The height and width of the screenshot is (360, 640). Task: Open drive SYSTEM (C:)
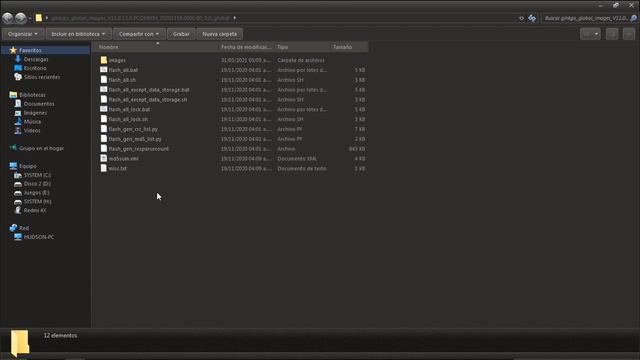[37, 175]
